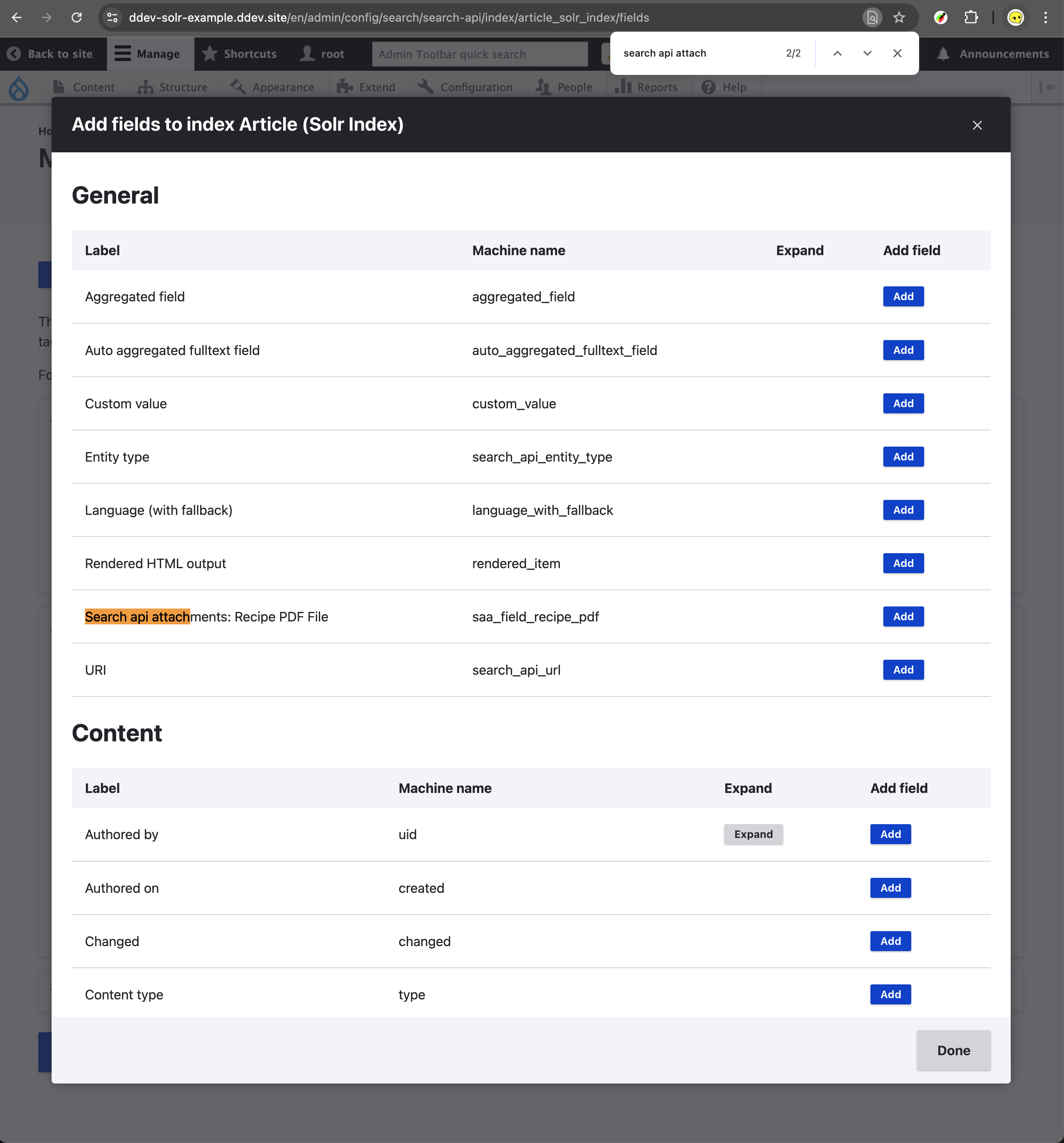1064x1143 pixels.
Task: Open the browser extensions puzzle icon
Action: click(971, 17)
